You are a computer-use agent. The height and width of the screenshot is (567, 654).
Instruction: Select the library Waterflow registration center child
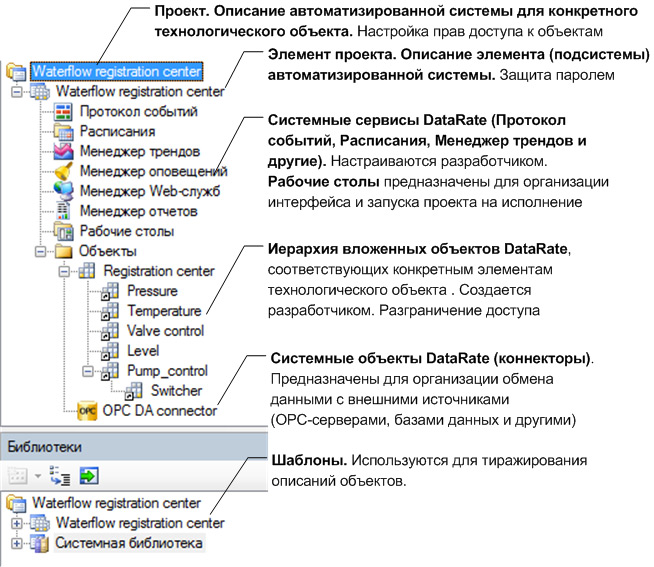point(140,523)
